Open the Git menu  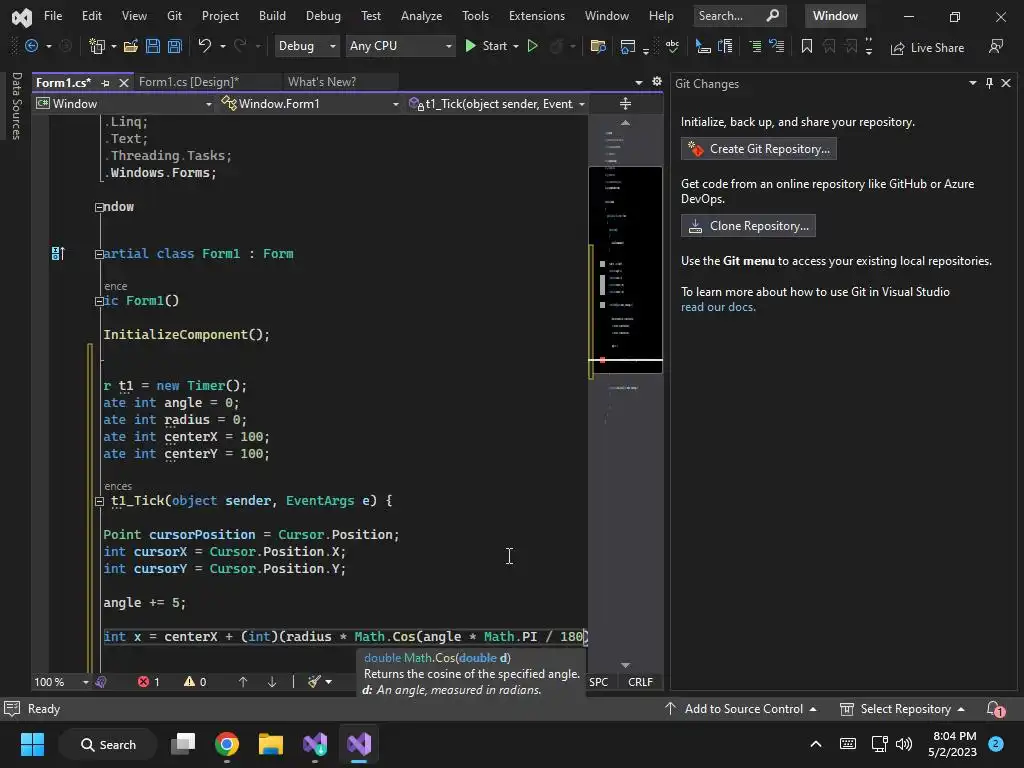(x=174, y=16)
